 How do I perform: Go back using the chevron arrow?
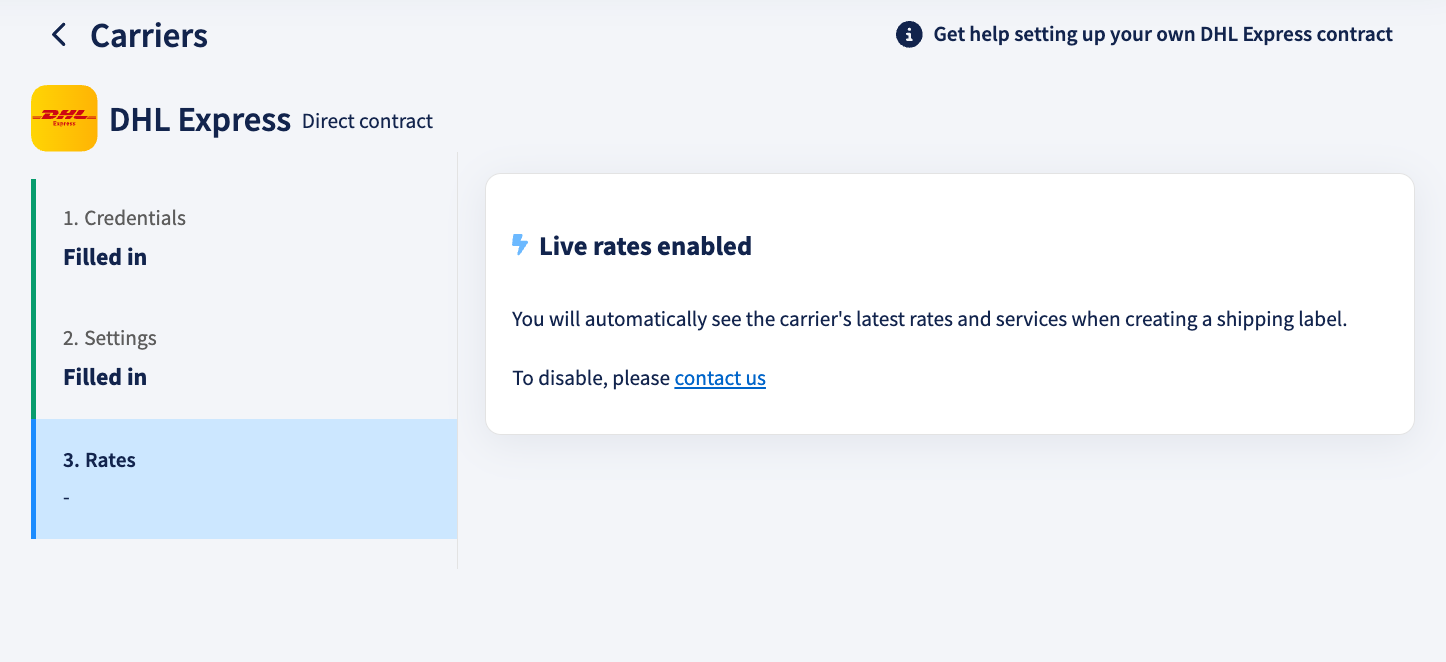(59, 35)
